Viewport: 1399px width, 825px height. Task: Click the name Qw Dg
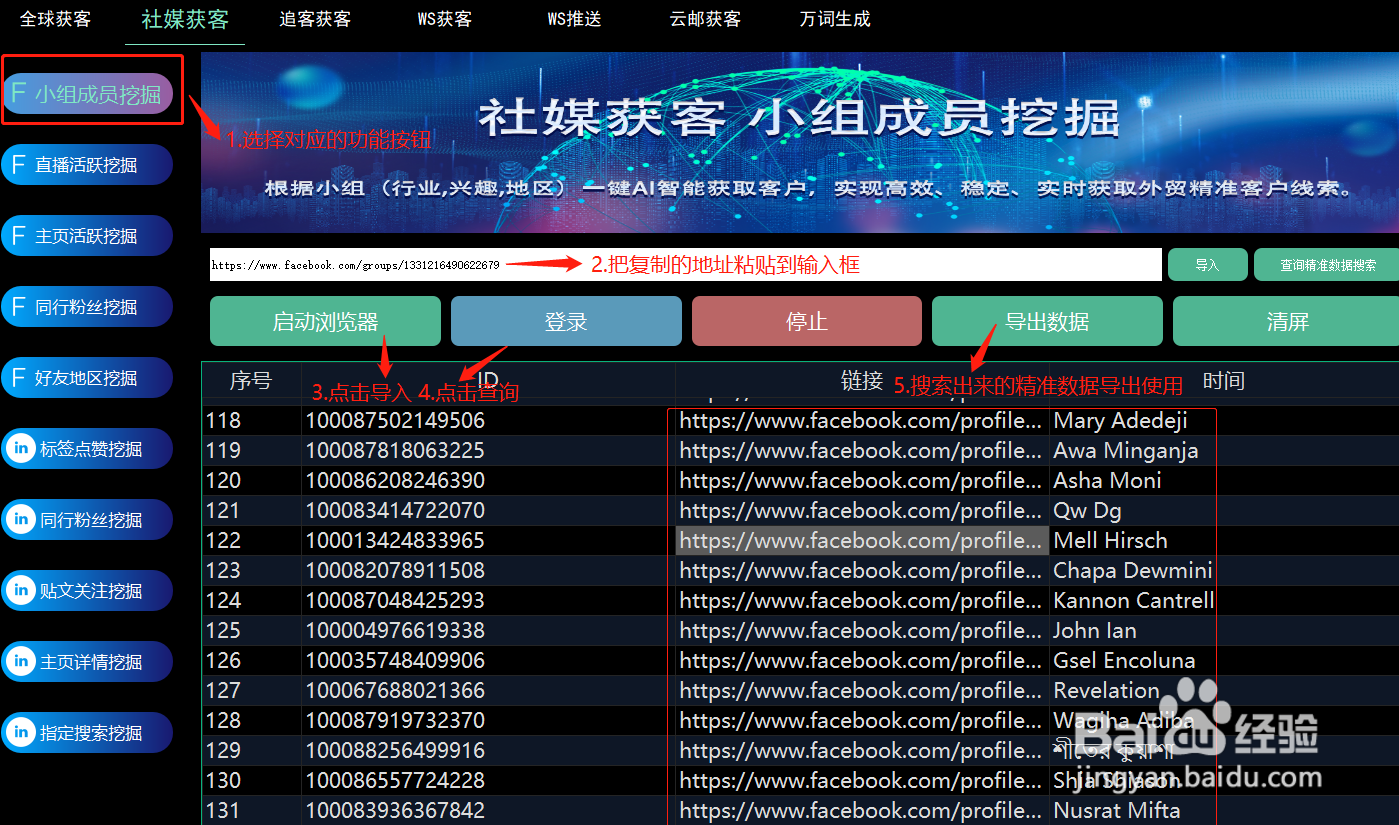pyautogui.click(x=1087, y=511)
